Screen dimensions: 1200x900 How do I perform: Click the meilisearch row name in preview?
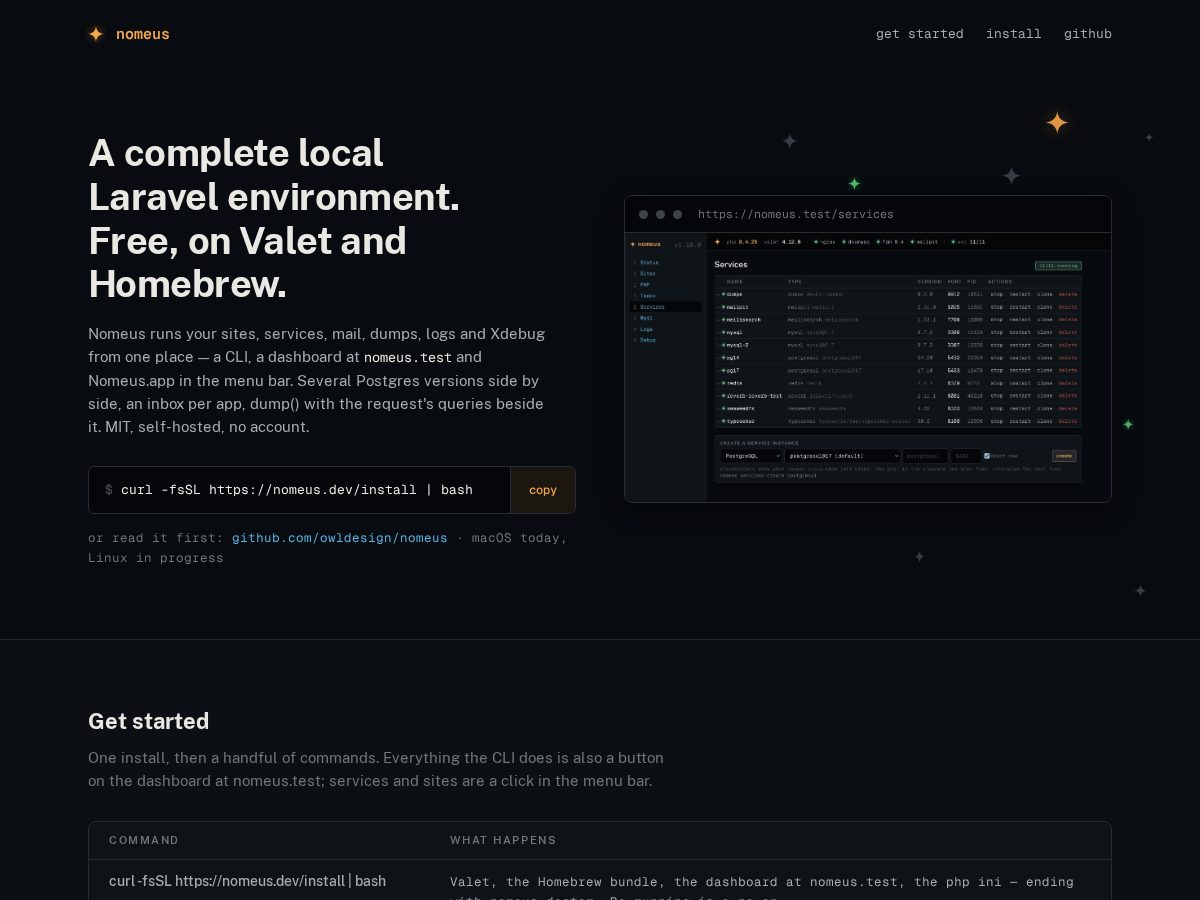click(743, 319)
